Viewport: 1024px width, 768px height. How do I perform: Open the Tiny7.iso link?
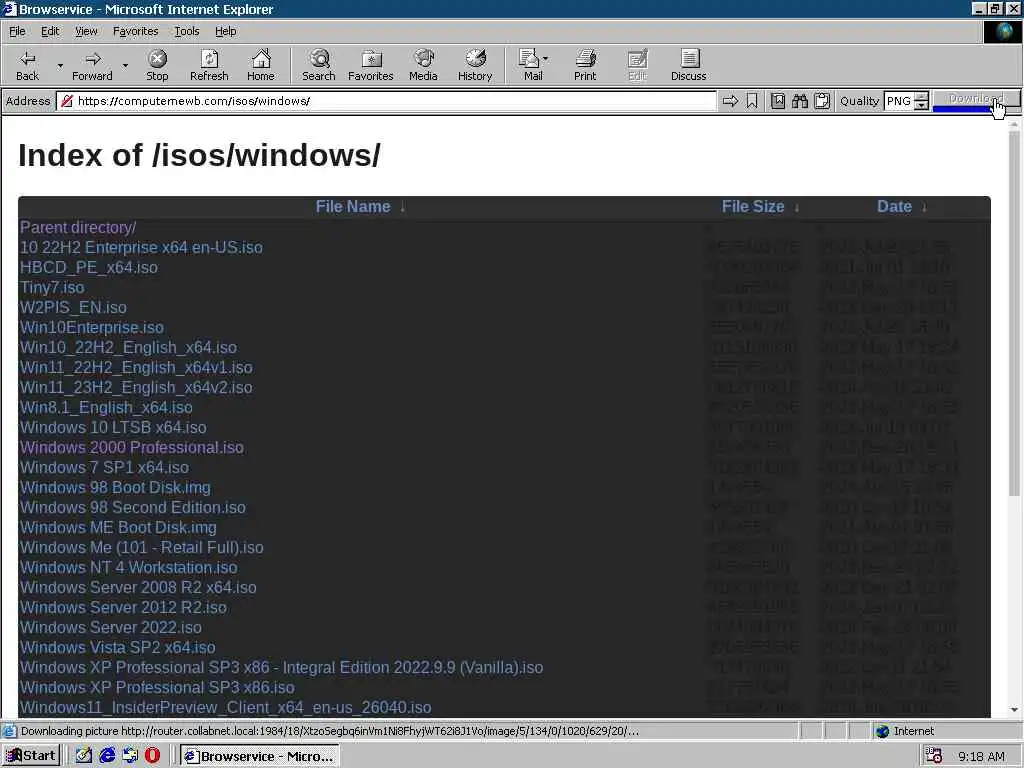pos(52,287)
